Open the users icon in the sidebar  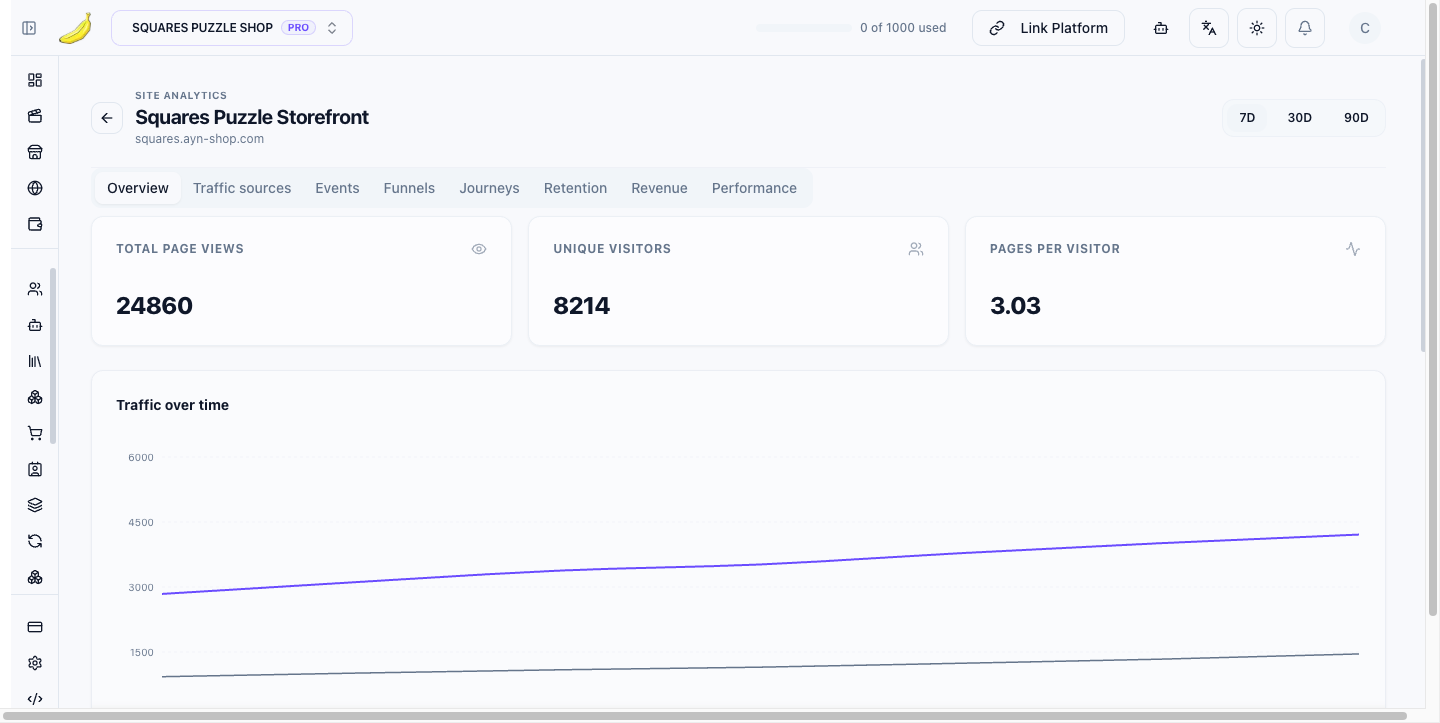tap(35, 289)
